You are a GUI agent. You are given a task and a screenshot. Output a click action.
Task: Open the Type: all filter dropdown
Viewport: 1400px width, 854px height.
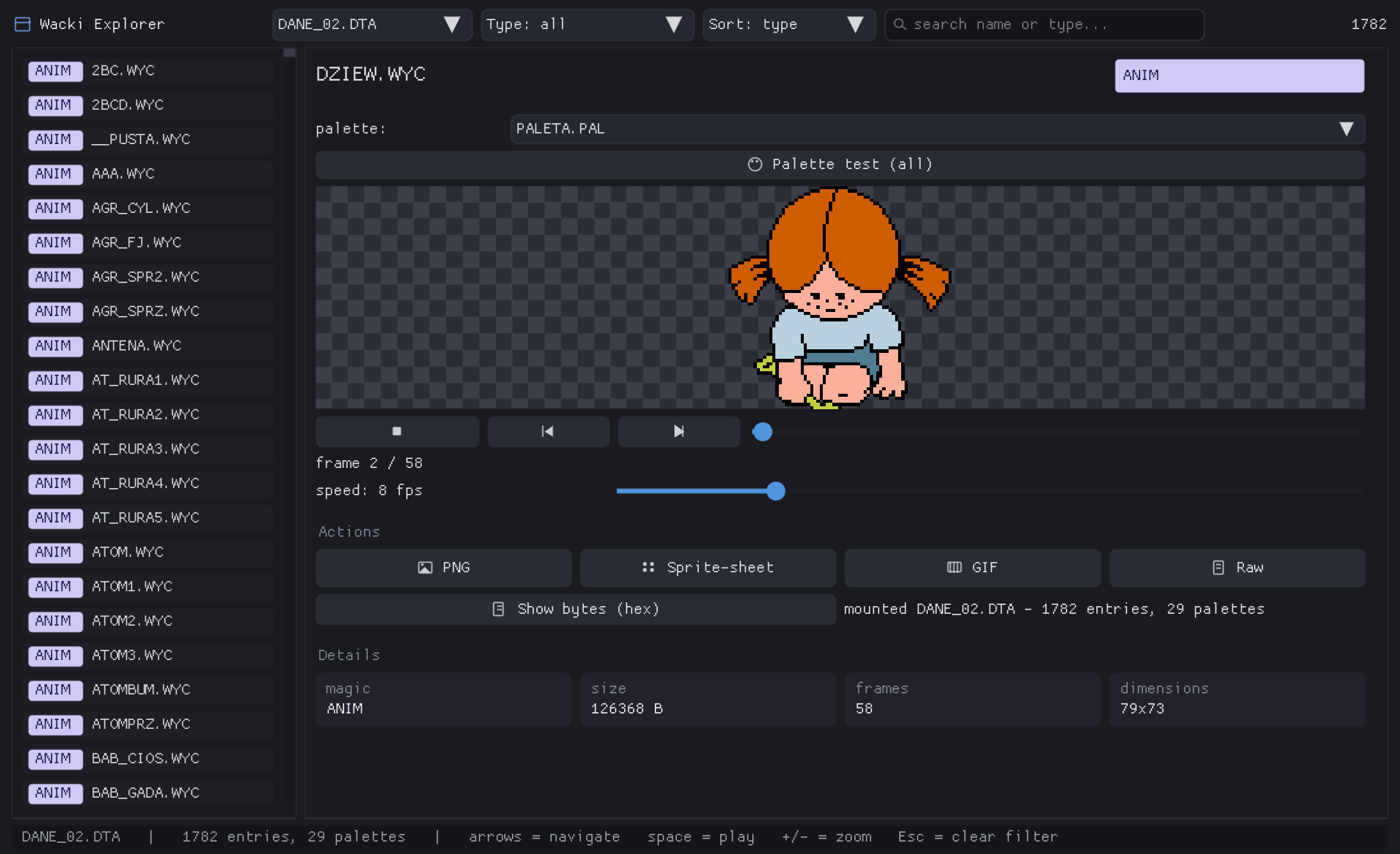pos(587,24)
